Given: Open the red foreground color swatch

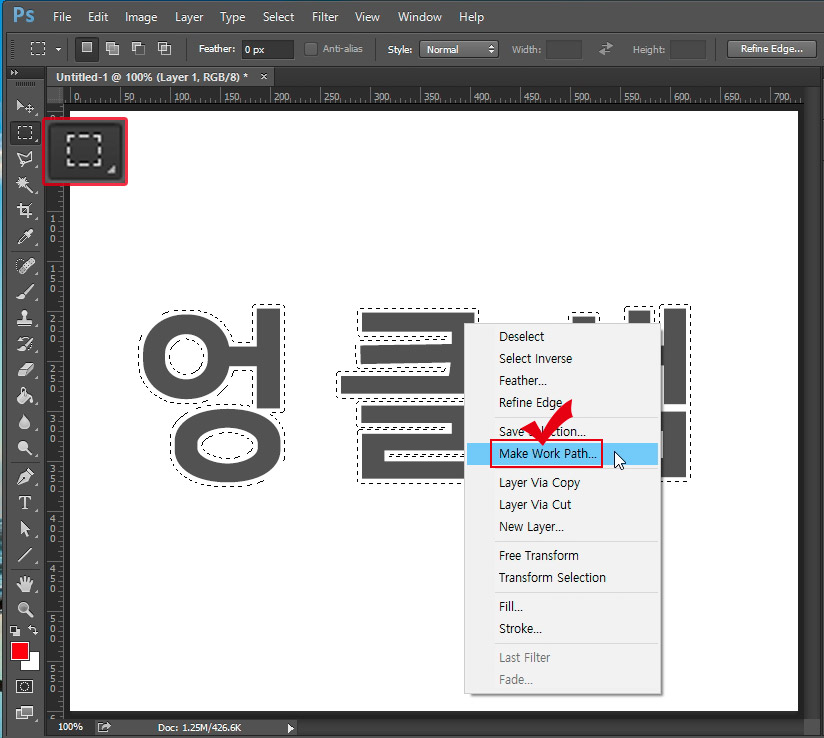Looking at the screenshot, I should pos(18,652).
